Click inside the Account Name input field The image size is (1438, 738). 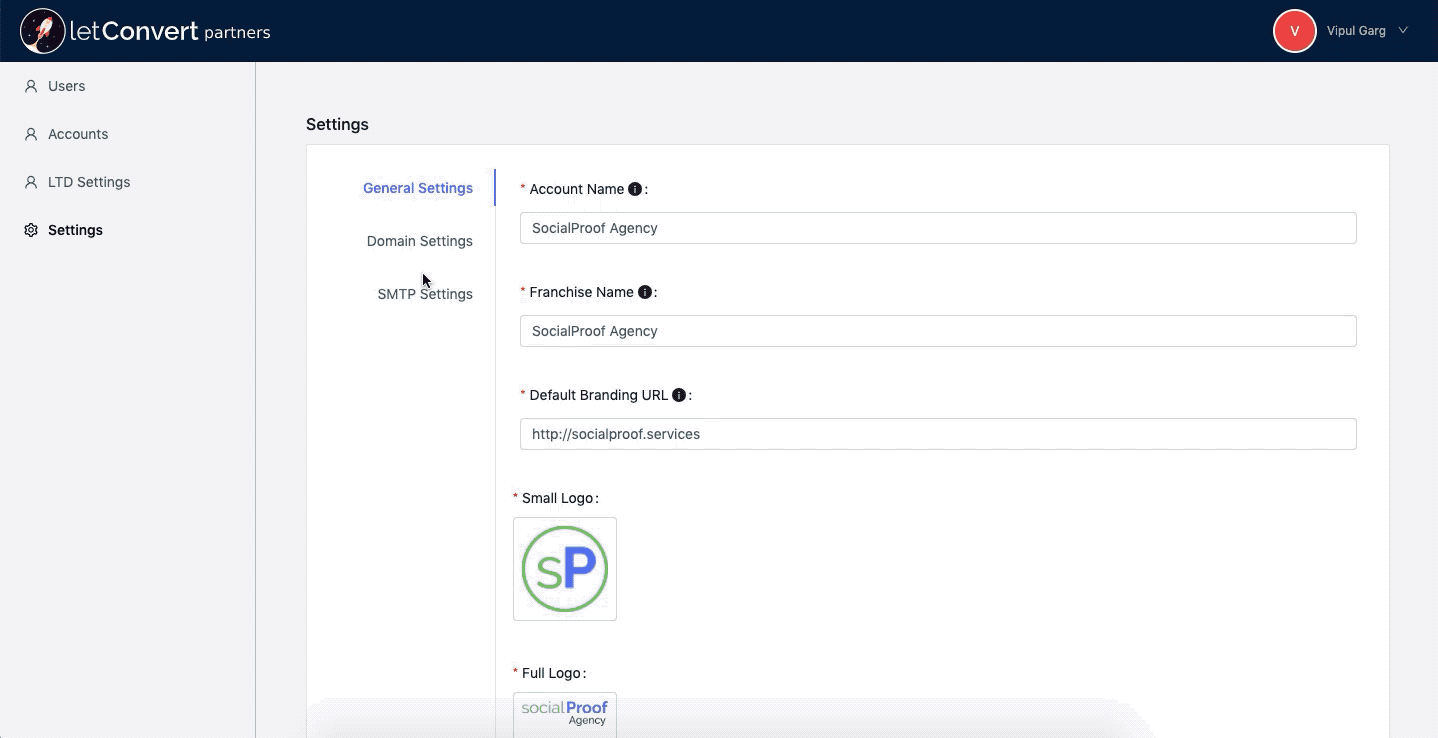click(x=937, y=228)
